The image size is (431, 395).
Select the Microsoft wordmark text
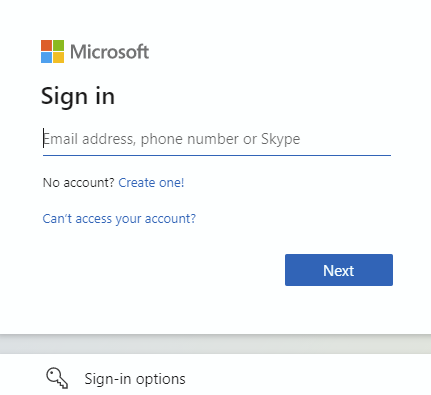click(x=109, y=52)
